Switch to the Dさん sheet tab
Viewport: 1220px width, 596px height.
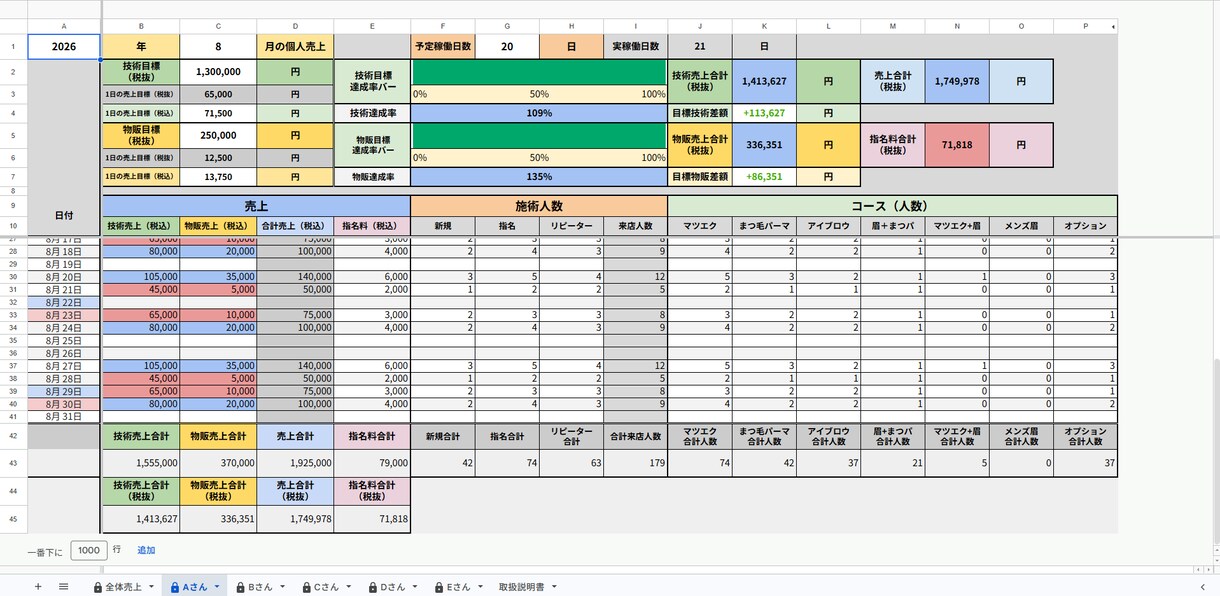pyautogui.click(x=392, y=587)
